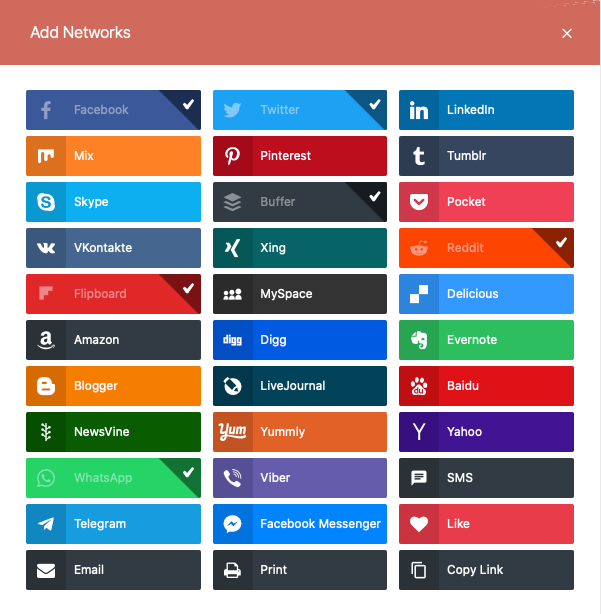Select the Evernote elephant icon

[419, 340]
